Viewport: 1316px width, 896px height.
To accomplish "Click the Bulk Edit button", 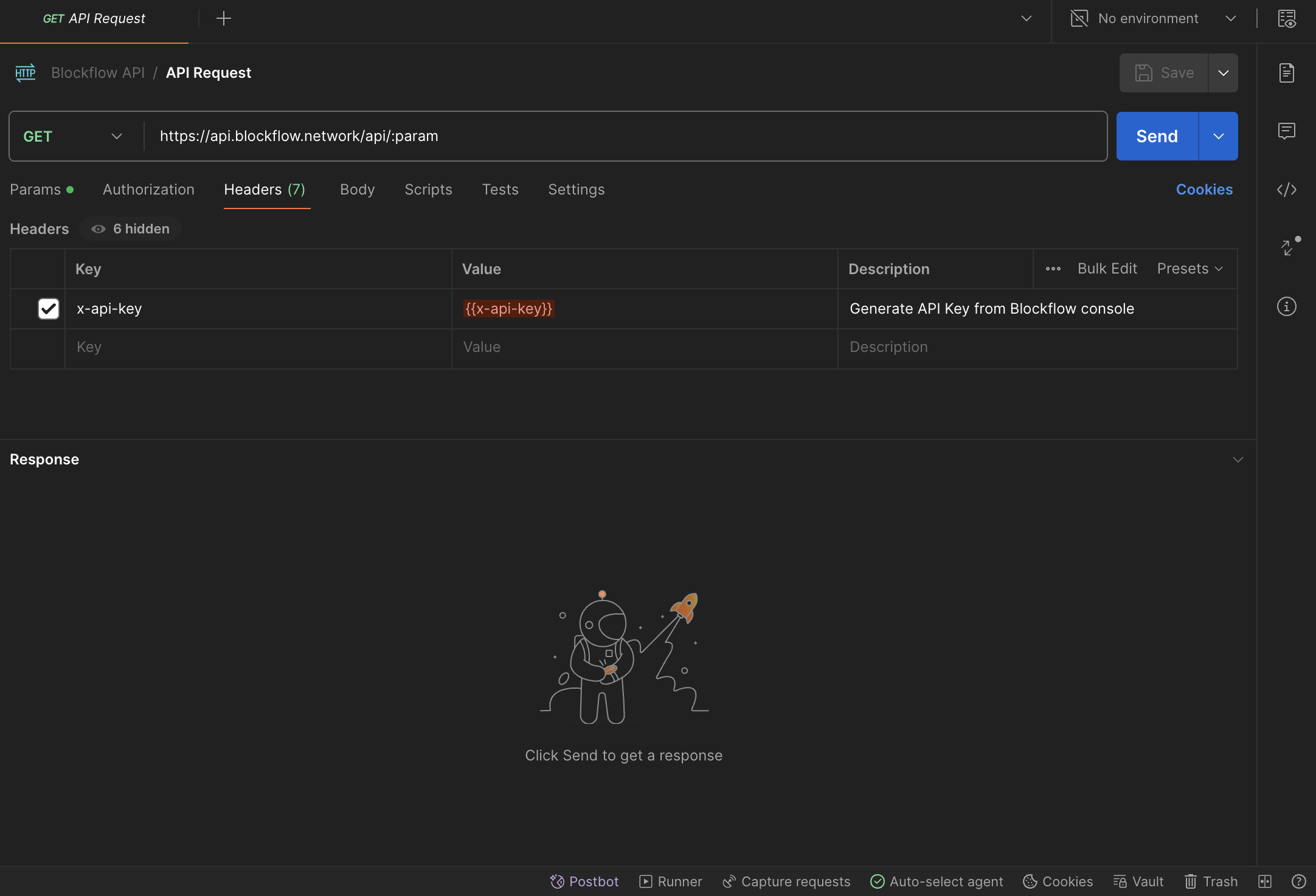I will coord(1107,269).
